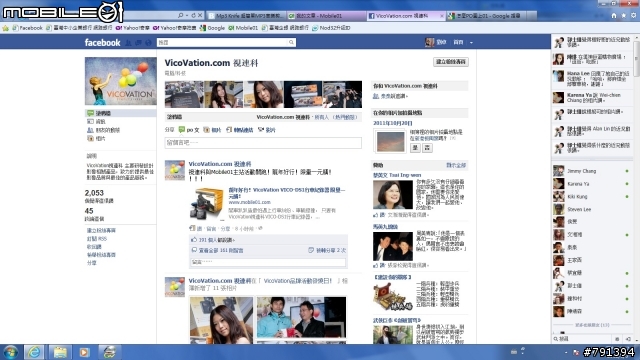Open VicoVation.com post author link
640x360 pixels.
pyautogui.click(x=220, y=164)
